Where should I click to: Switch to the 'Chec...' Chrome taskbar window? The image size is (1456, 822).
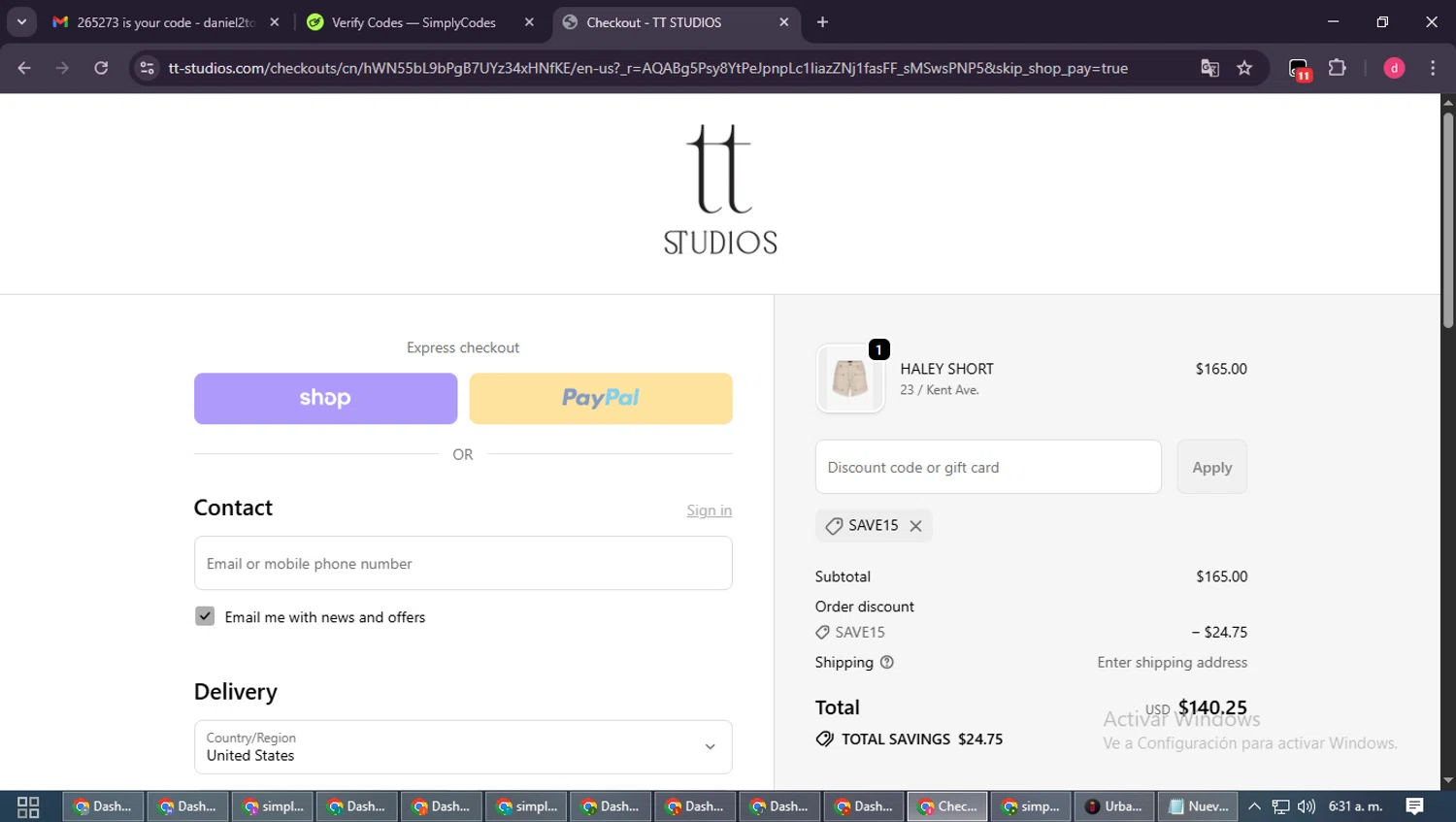point(947,806)
